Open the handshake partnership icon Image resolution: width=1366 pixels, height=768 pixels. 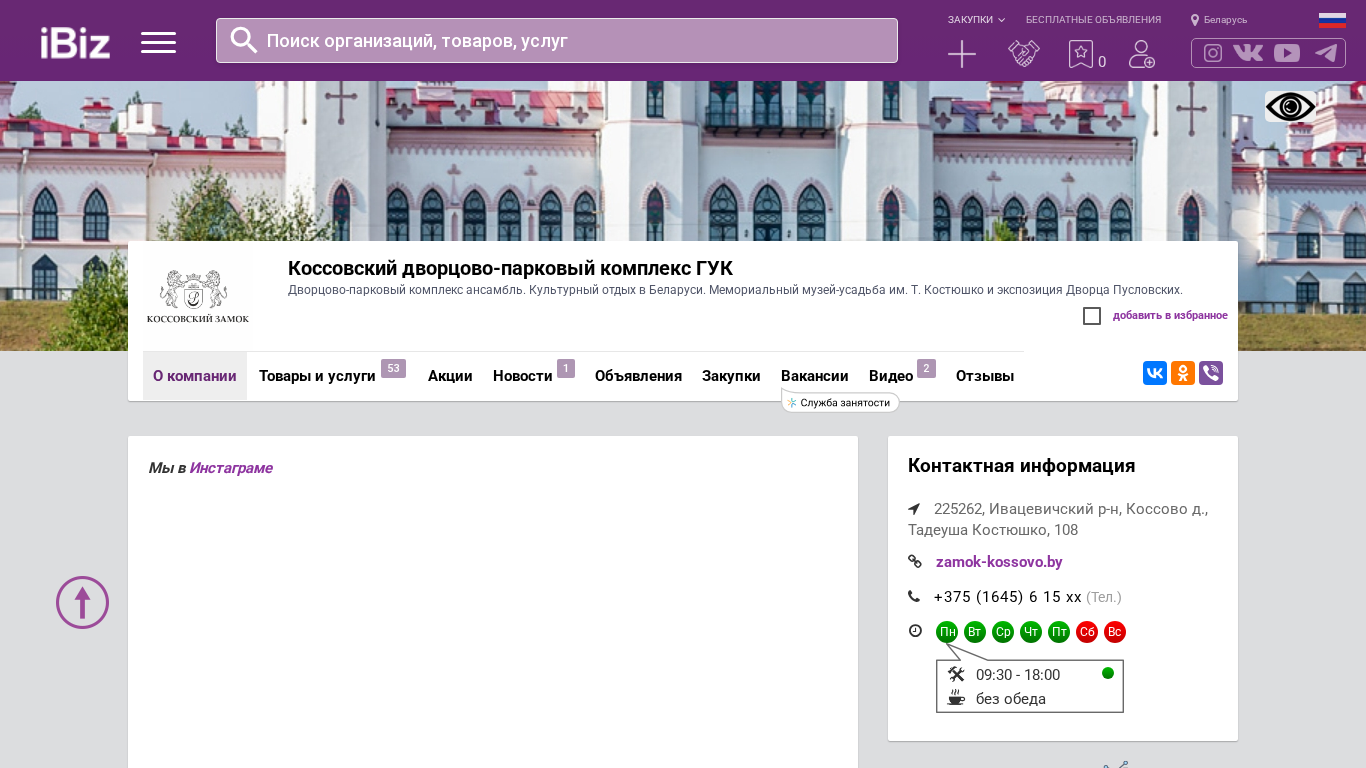[1023, 54]
